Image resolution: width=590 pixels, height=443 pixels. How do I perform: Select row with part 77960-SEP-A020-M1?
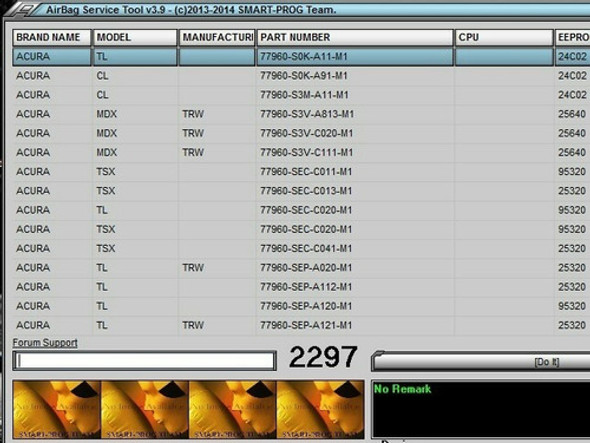(301, 268)
